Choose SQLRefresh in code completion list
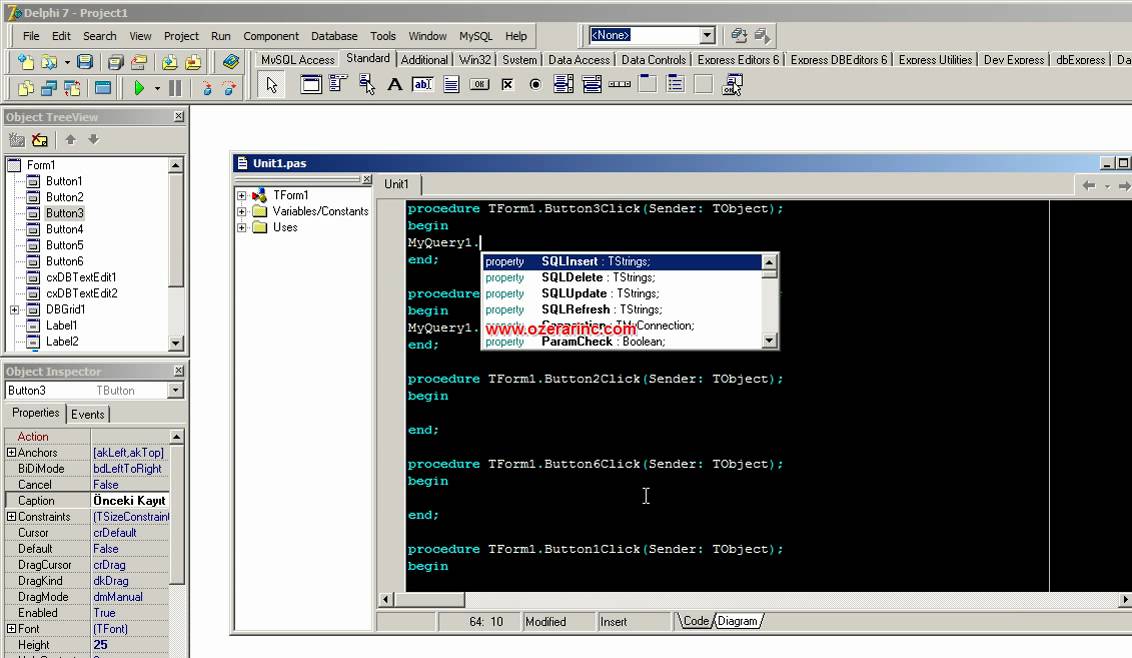Screen dimensions: 1132x658 [x=622, y=310]
